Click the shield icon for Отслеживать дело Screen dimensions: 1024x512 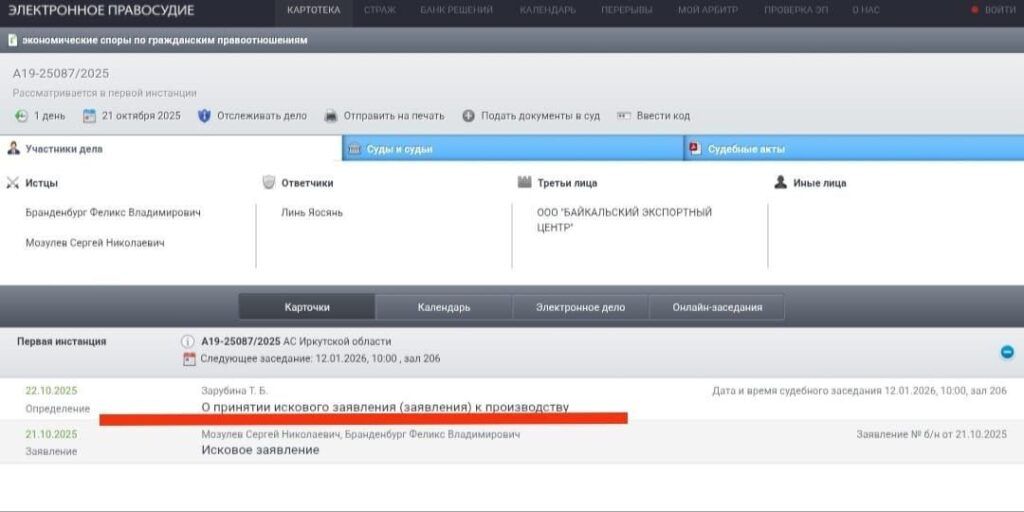pyautogui.click(x=204, y=116)
